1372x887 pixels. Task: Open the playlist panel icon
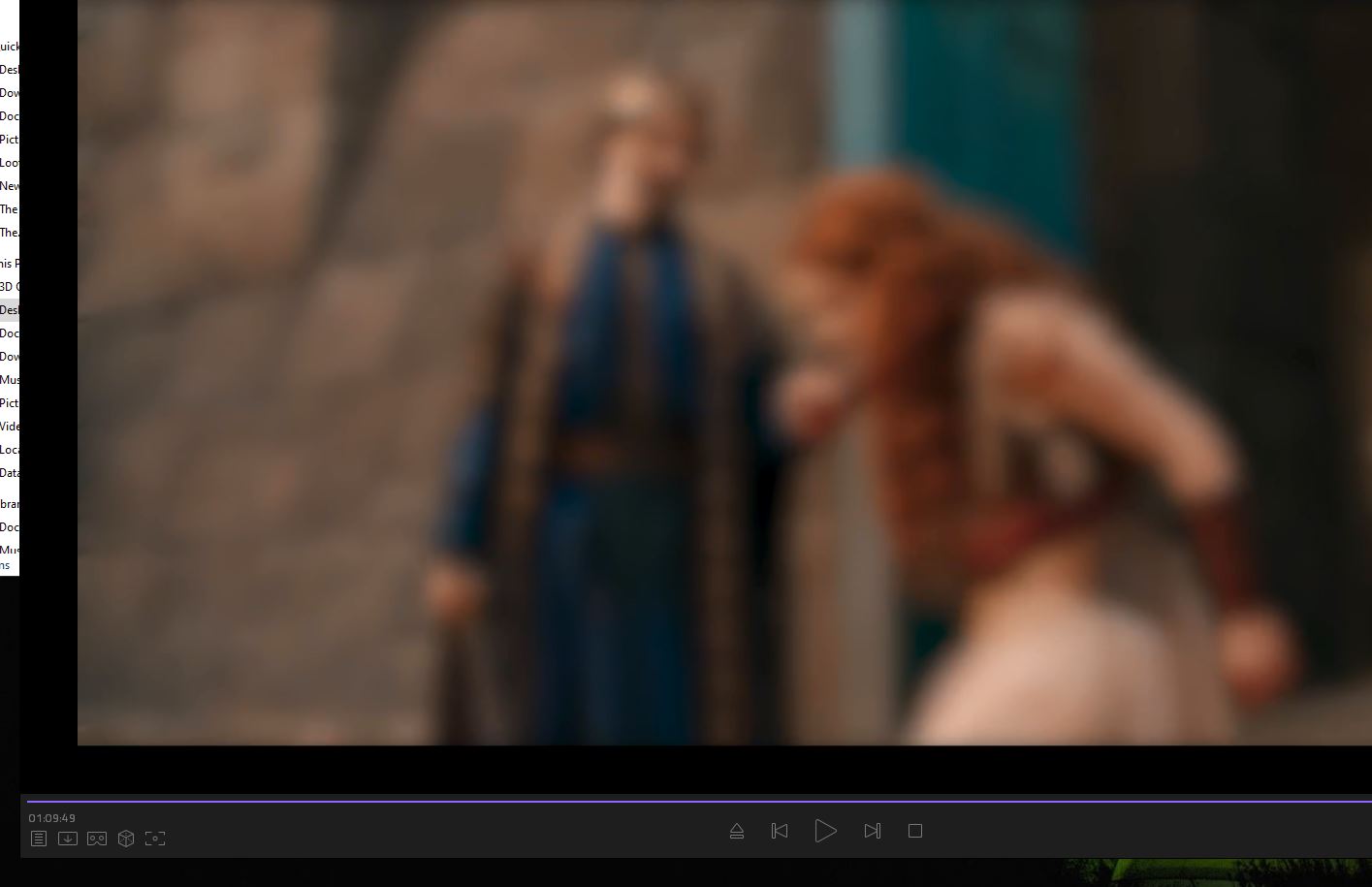(x=39, y=839)
